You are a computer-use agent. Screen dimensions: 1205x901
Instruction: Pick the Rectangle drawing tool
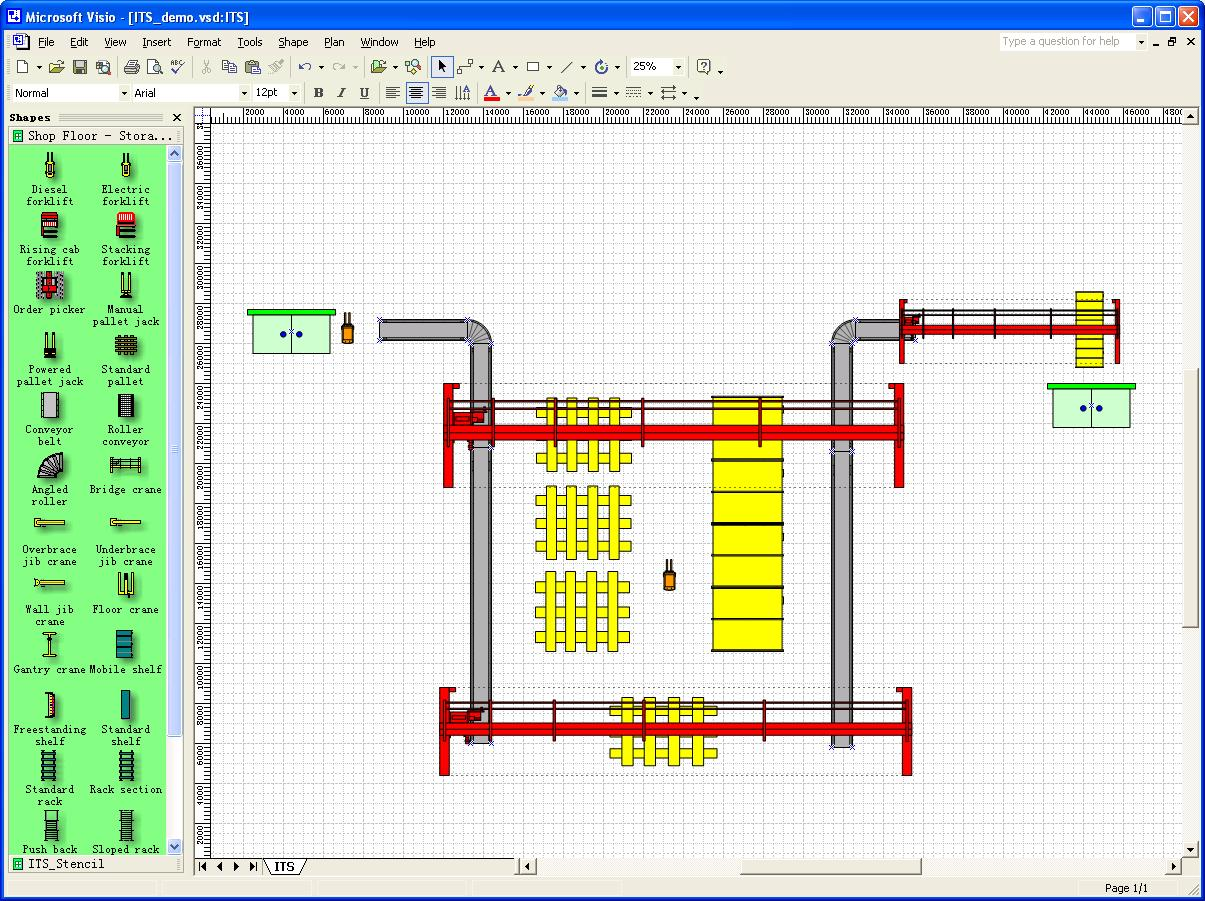point(533,67)
